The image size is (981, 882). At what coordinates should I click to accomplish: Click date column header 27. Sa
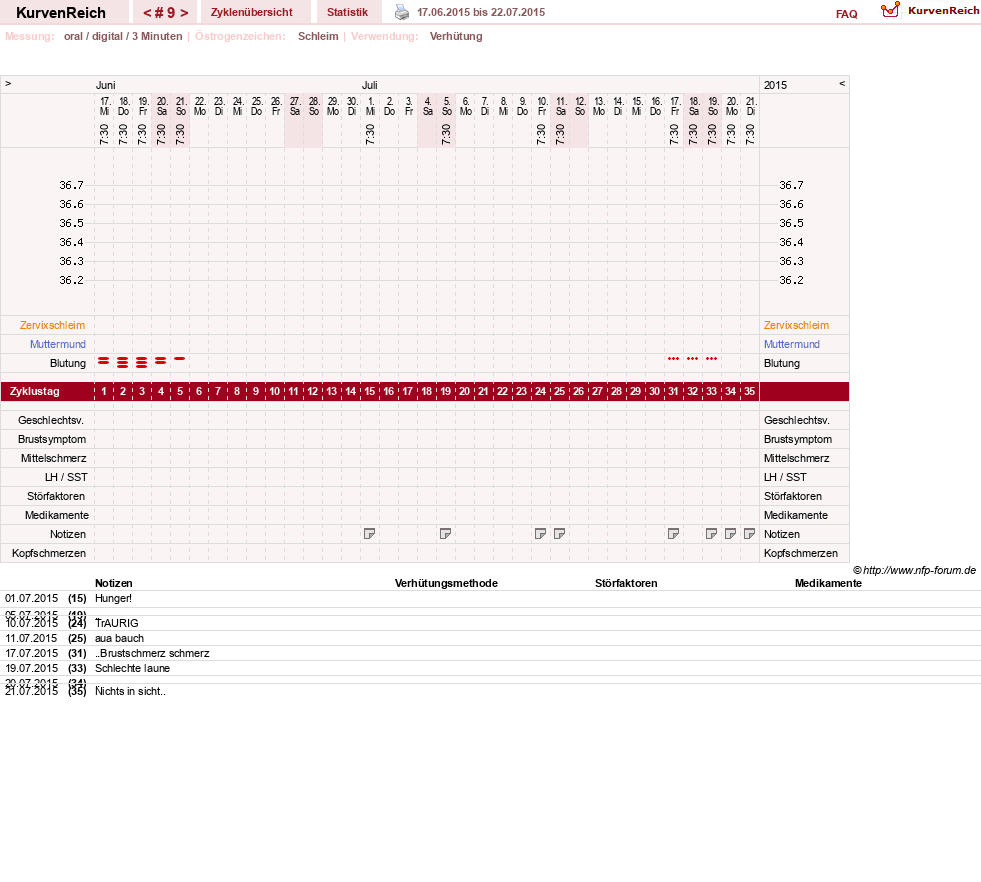pyautogui.click(x=295, y=106)
